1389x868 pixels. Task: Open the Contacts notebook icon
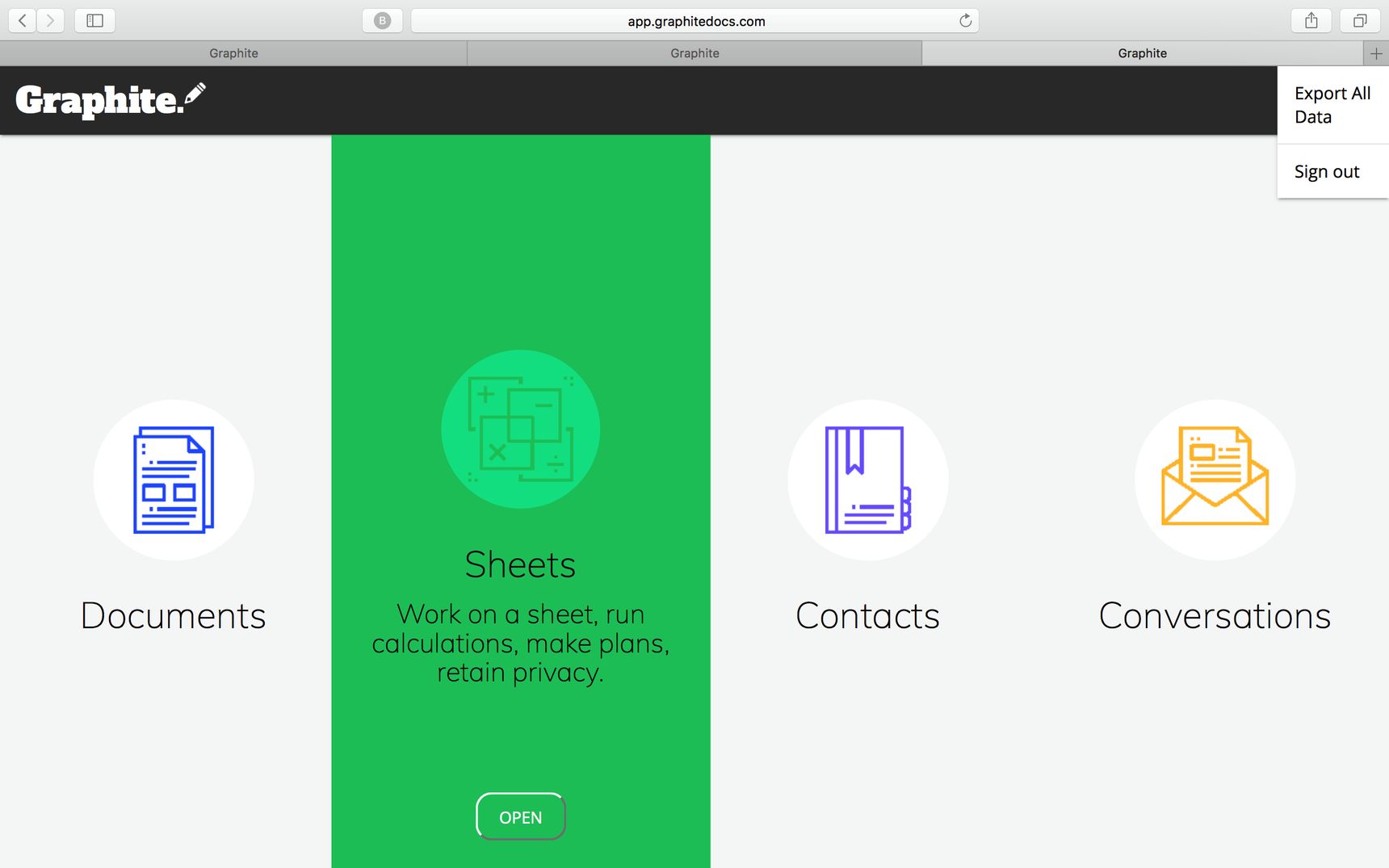pos(868,480)
